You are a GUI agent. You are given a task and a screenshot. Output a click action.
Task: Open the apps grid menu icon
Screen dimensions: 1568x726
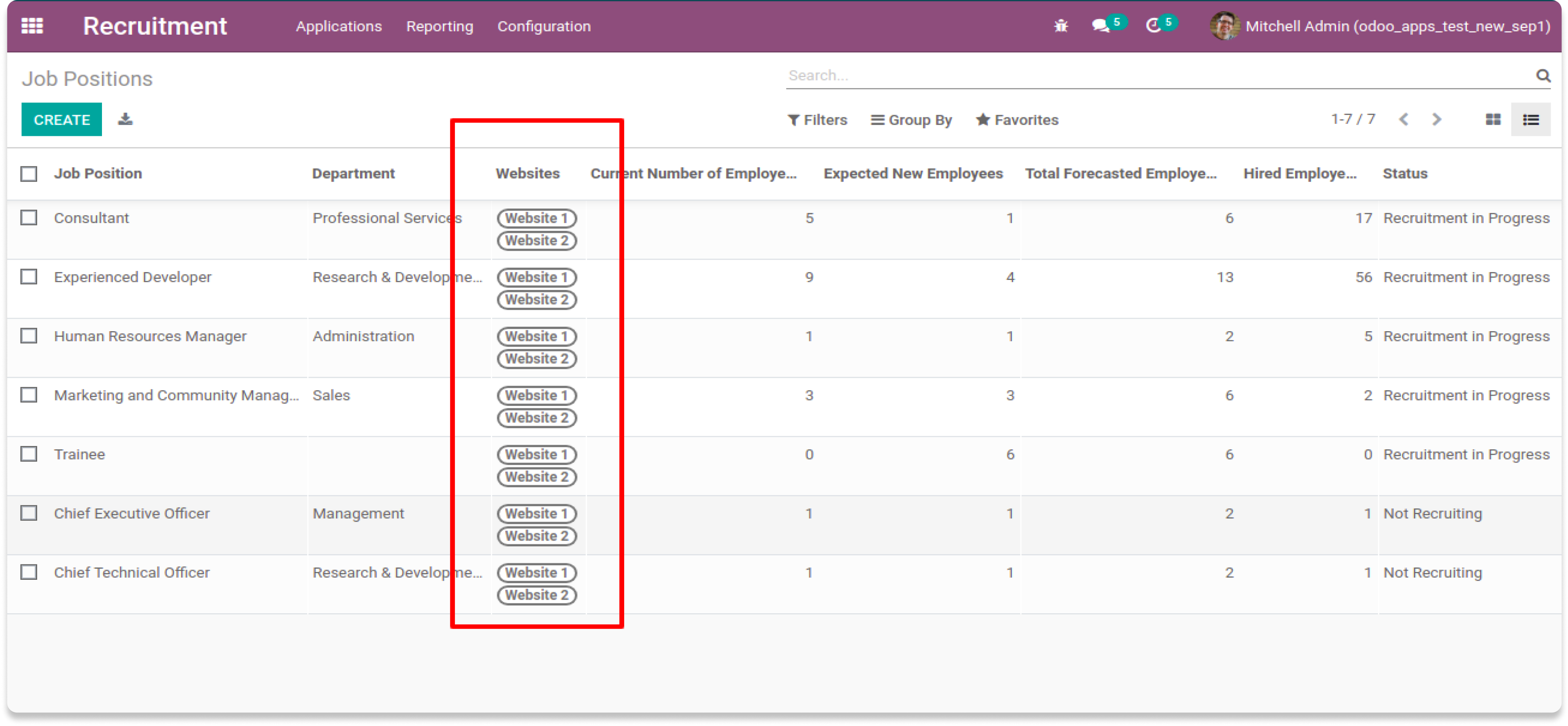32,26
